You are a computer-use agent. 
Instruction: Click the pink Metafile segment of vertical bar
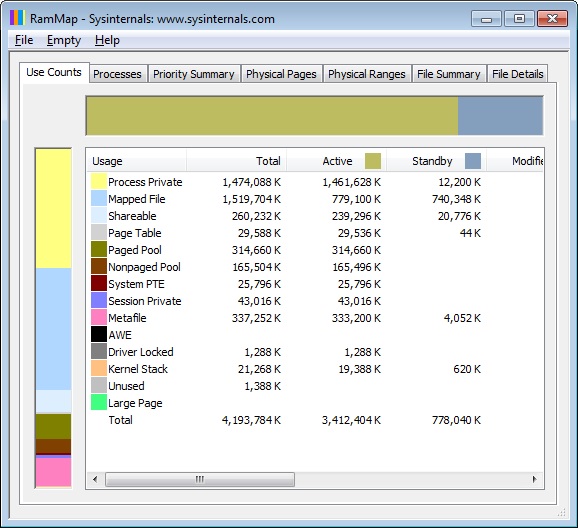pos(53,472)
